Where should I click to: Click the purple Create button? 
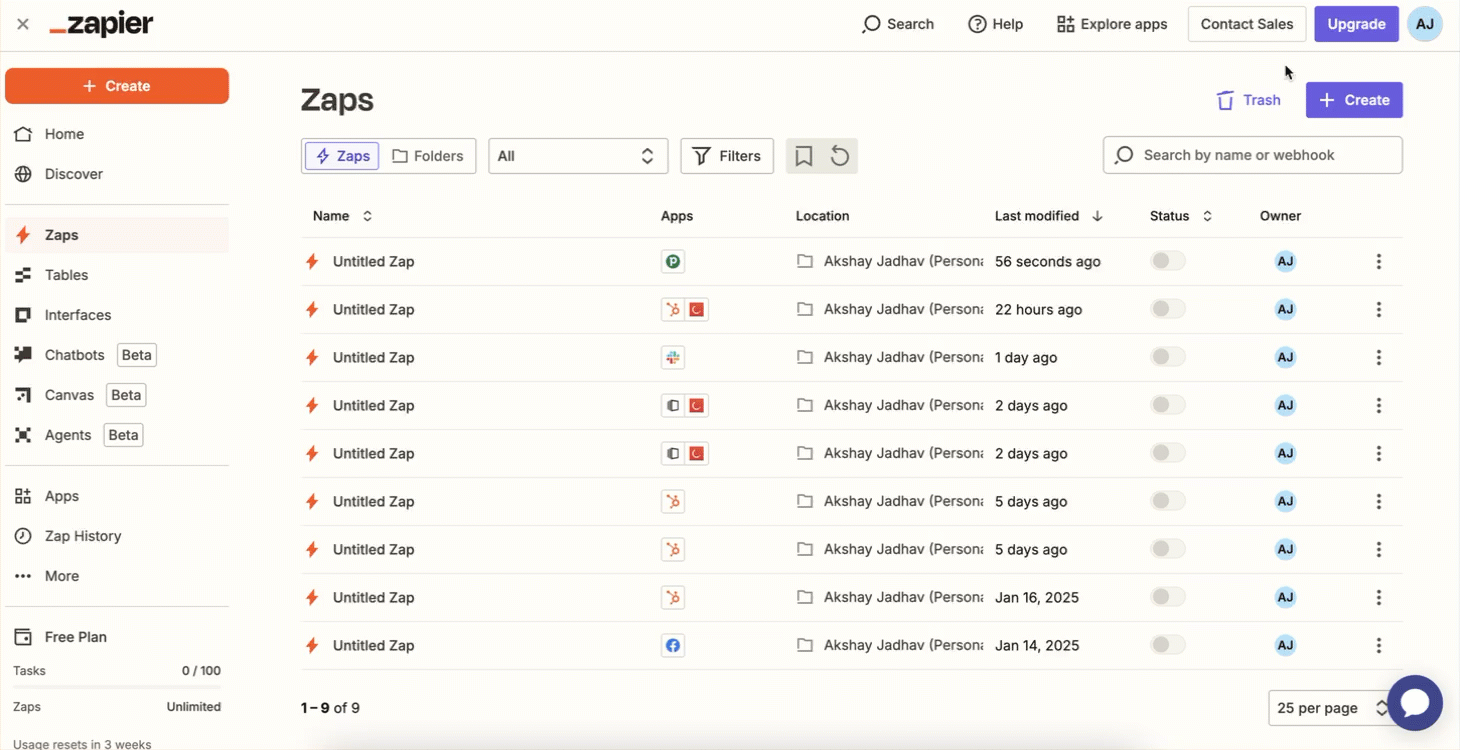click(1354, 100)
